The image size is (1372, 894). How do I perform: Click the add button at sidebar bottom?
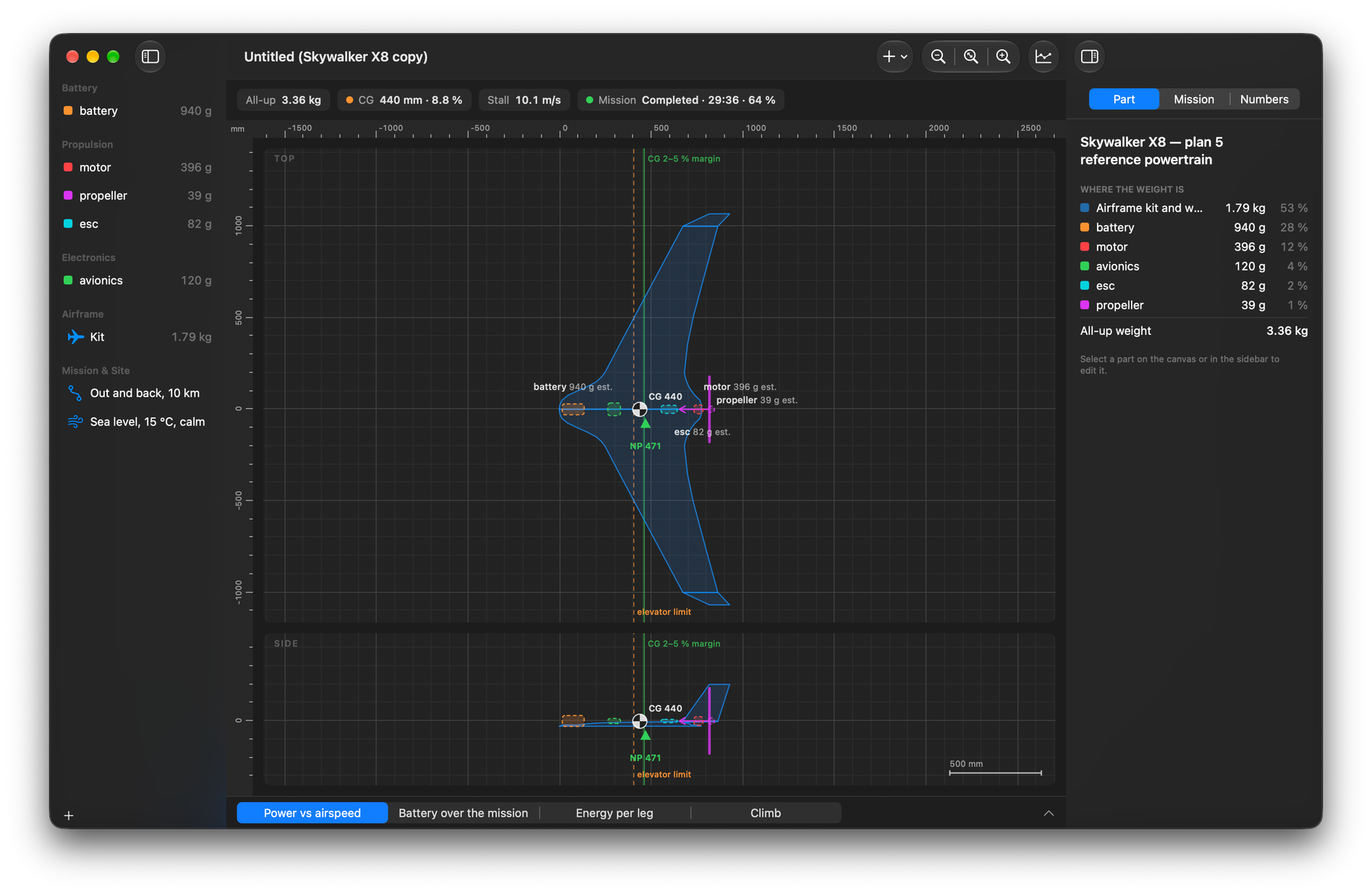click(x=69, y=816)
